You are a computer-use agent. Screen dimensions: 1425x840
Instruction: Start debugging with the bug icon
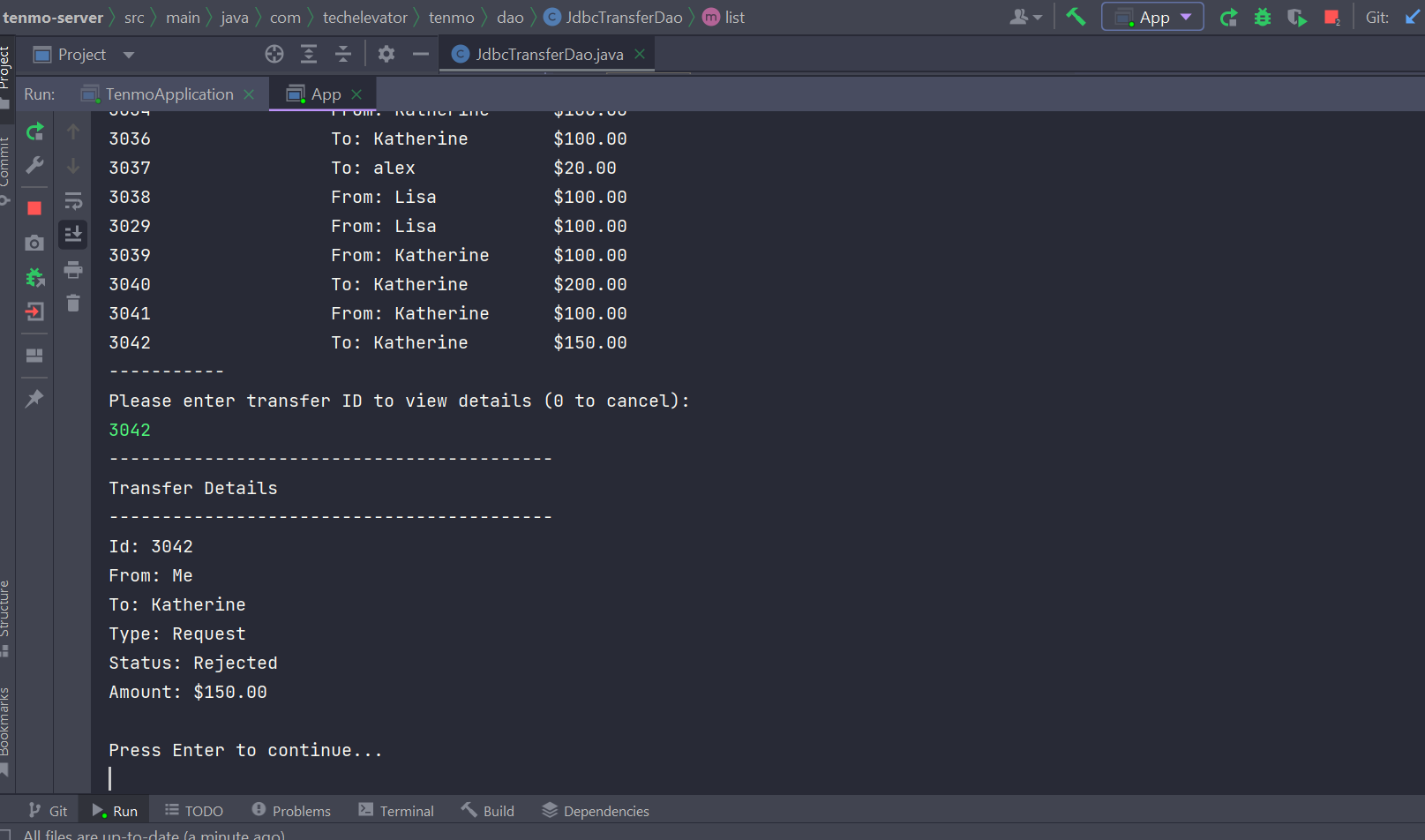coord(1263,17)
